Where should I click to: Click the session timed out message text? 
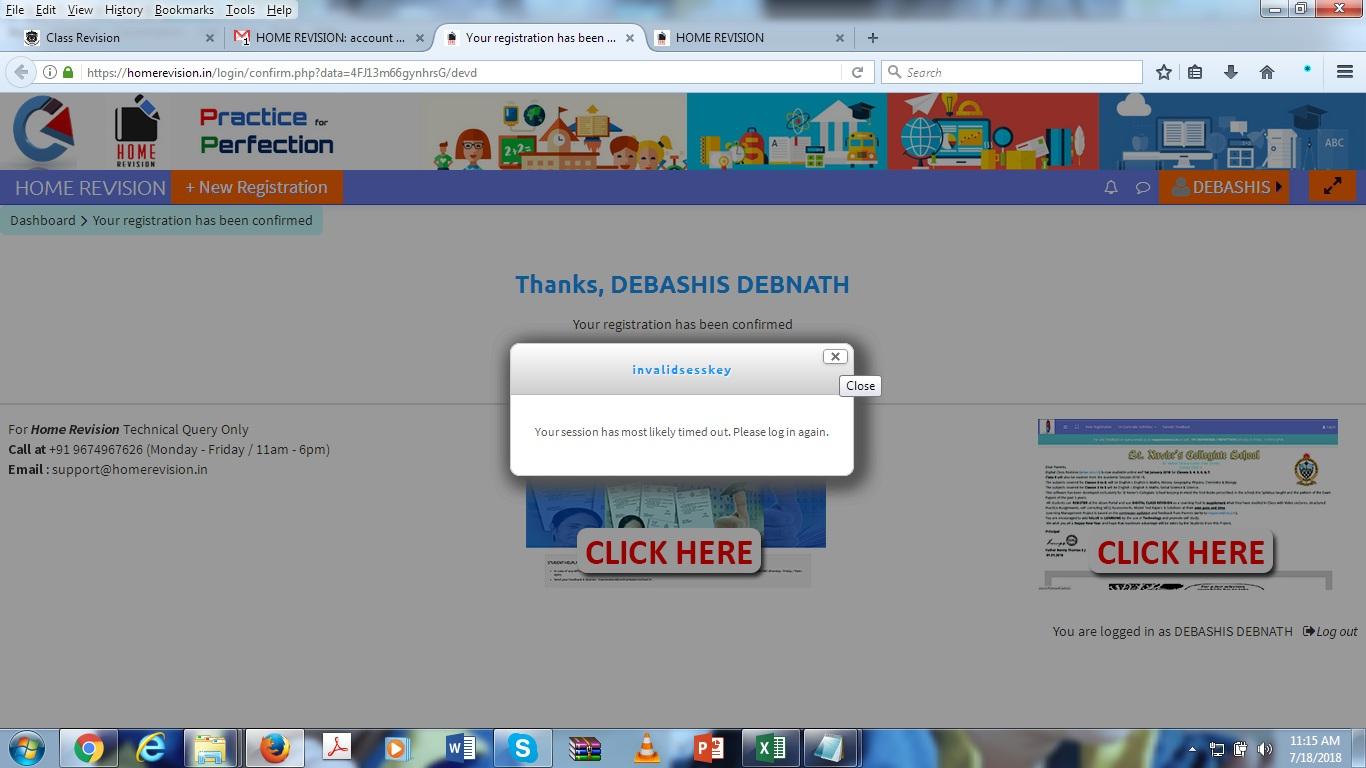682,432
